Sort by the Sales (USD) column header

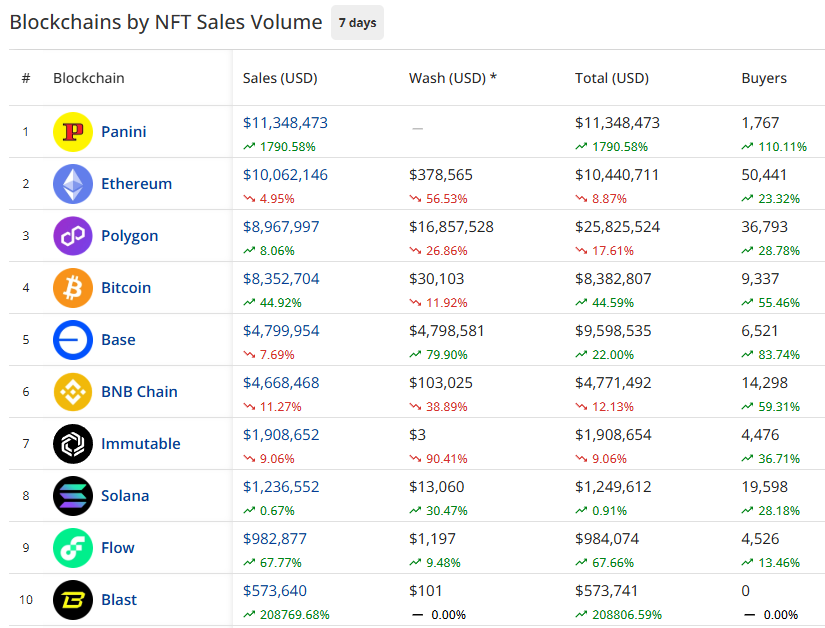pyautogui.click(x=280, y=78)
